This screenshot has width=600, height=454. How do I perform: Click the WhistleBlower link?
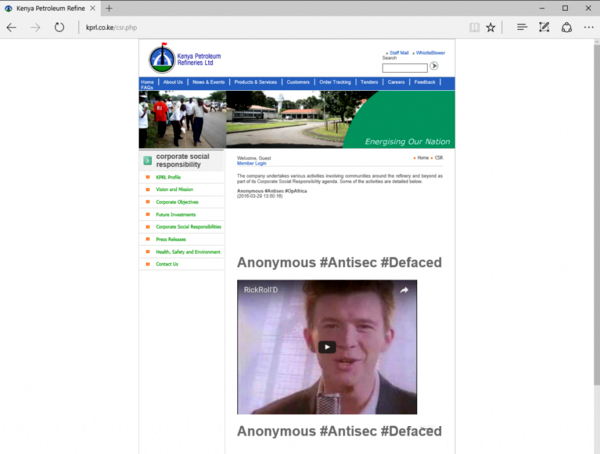pyautogui.click(x=430, y=53)
